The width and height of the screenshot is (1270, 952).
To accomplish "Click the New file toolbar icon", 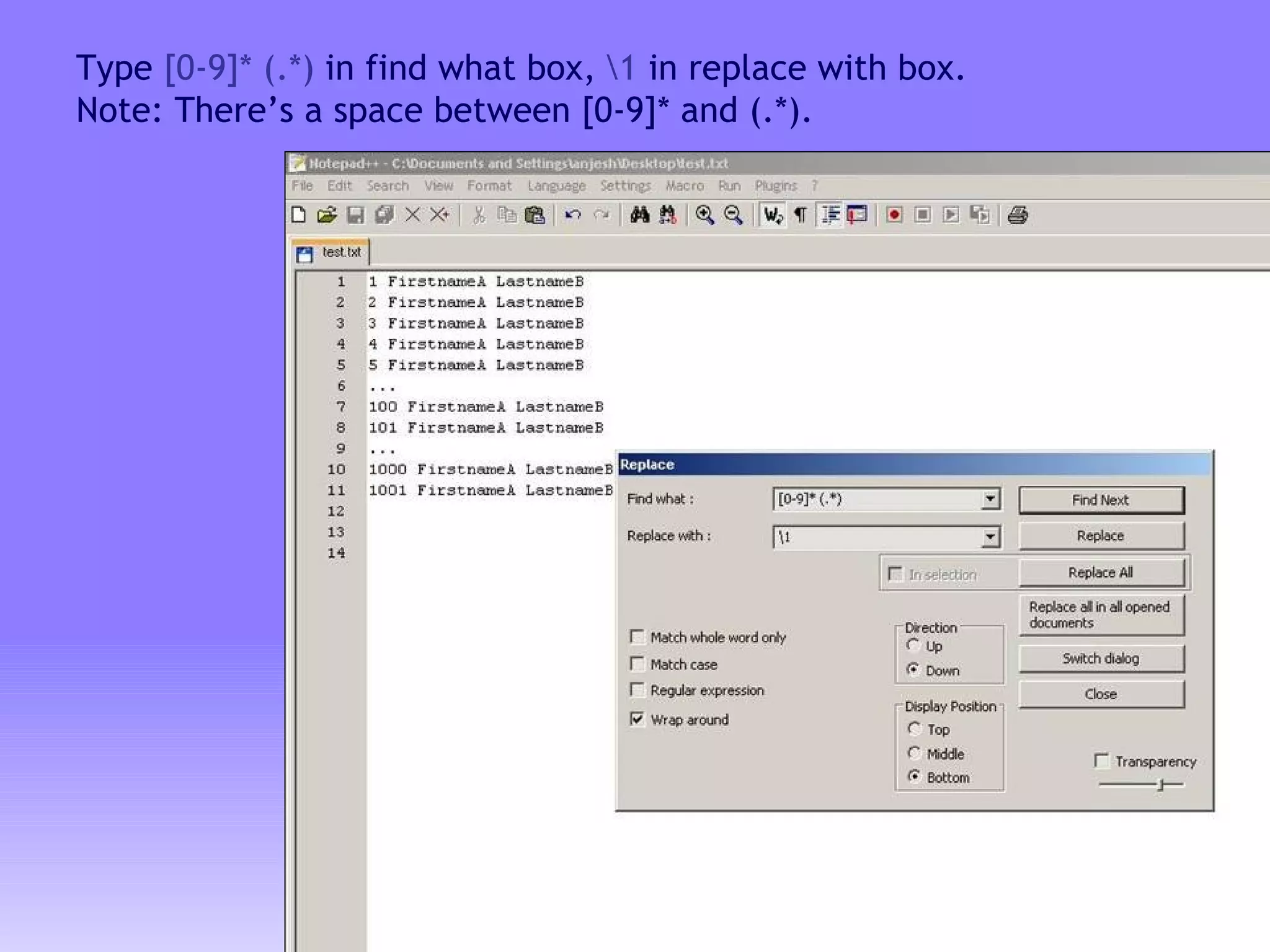I will (x=299, y=215).
